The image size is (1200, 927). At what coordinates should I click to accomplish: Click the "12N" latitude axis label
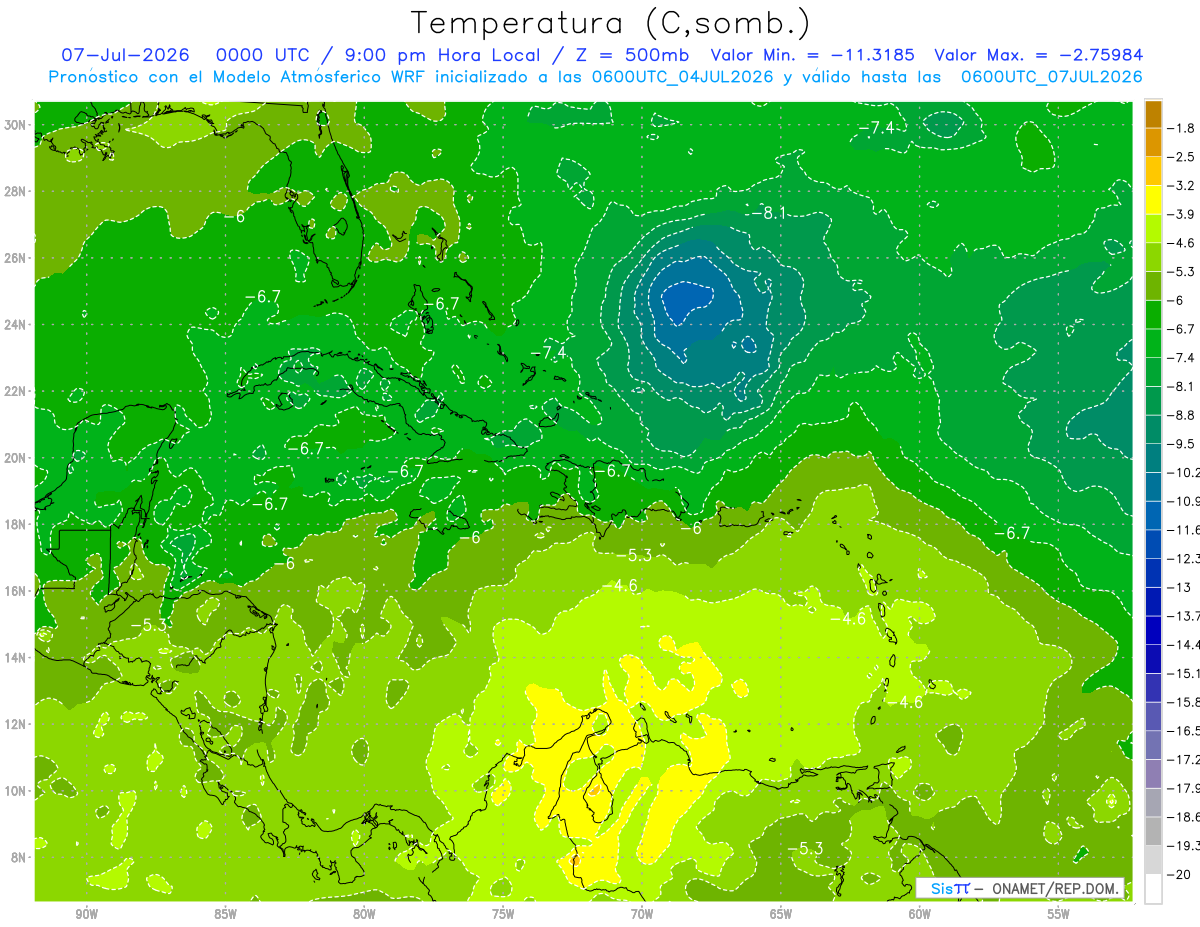click(x=16, y=724)
